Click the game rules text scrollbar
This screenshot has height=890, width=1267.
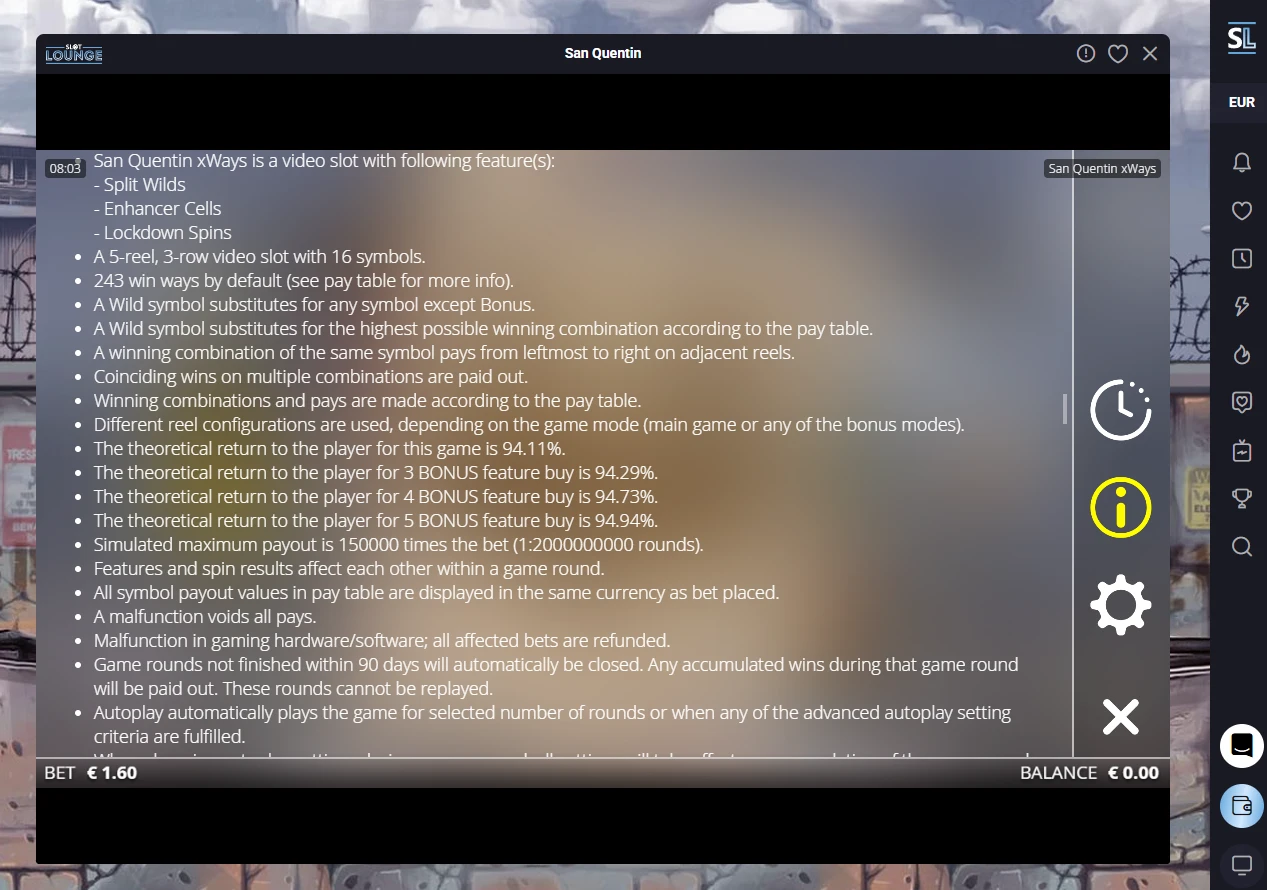[x=1065, y=409]
